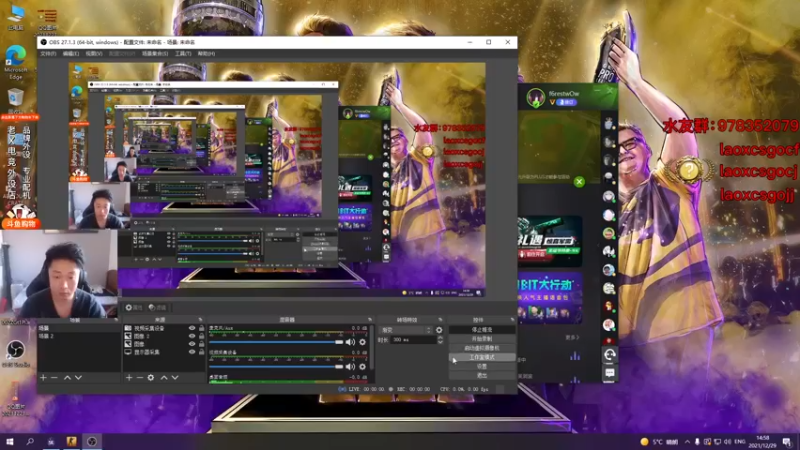The width and height of the screenshot is (800, 450).
Task: Open the 场景集合(S) menu in OBS
Action: [155, 54]
